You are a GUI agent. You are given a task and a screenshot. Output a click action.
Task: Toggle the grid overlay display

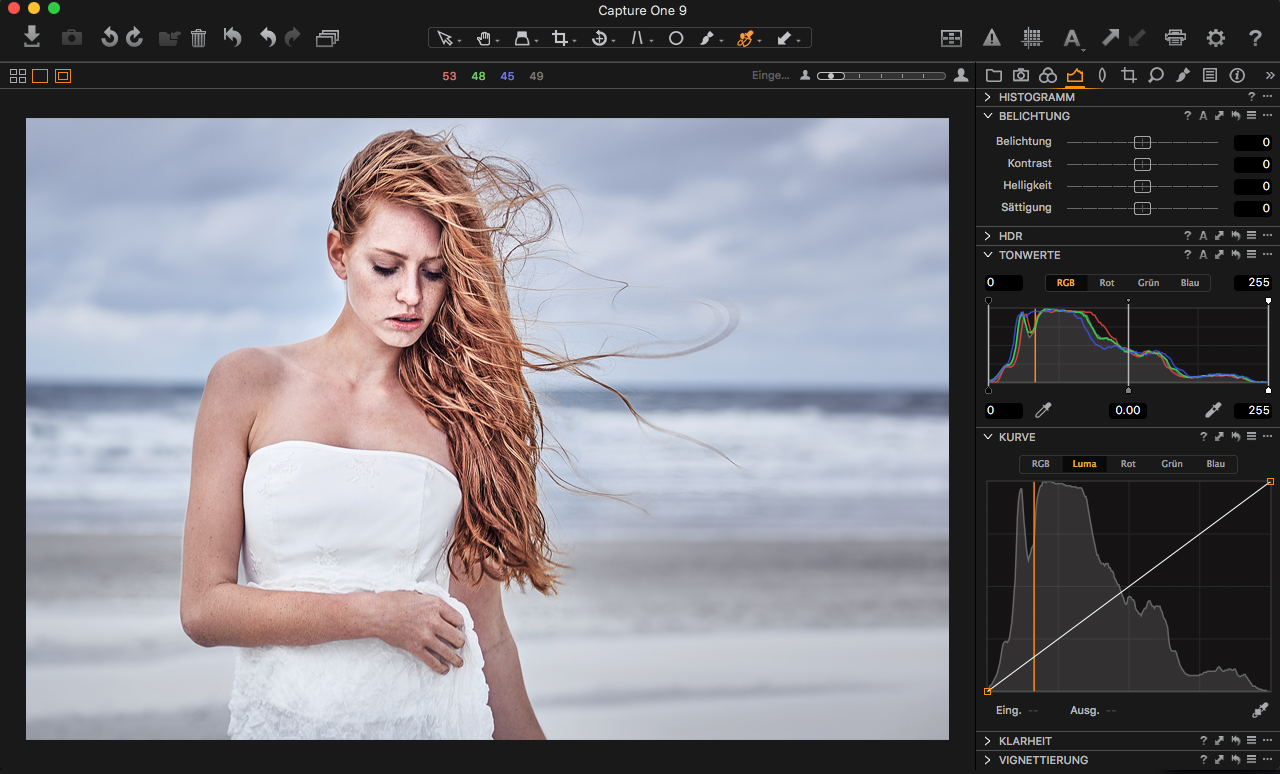pyautogui.click(x=1031, y=38)
